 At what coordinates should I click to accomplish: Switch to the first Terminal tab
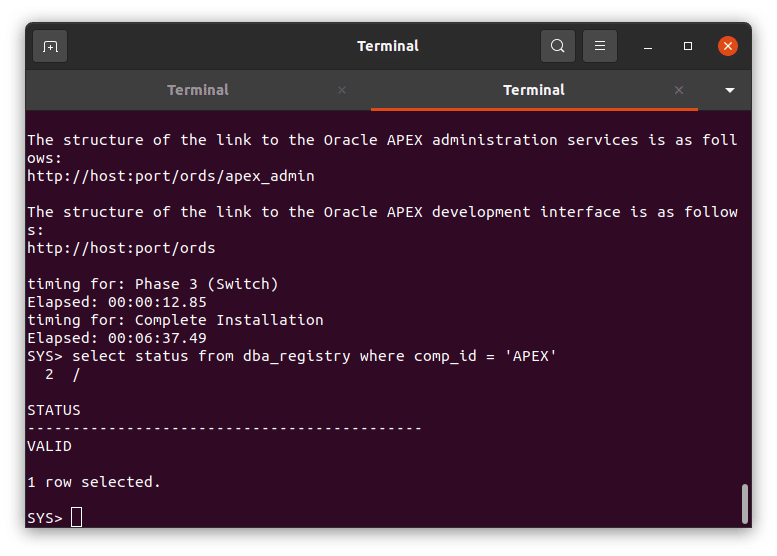(x=197, y=90)
